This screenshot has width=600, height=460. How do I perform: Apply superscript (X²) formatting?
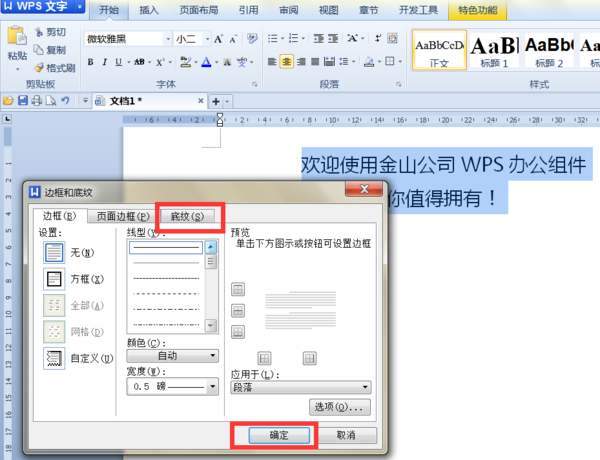click(160, 62)
